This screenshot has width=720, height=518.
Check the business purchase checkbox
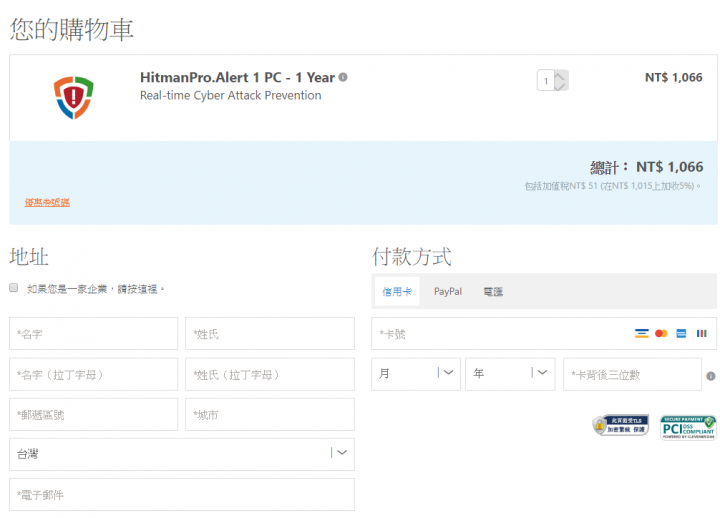click(14, 287)
